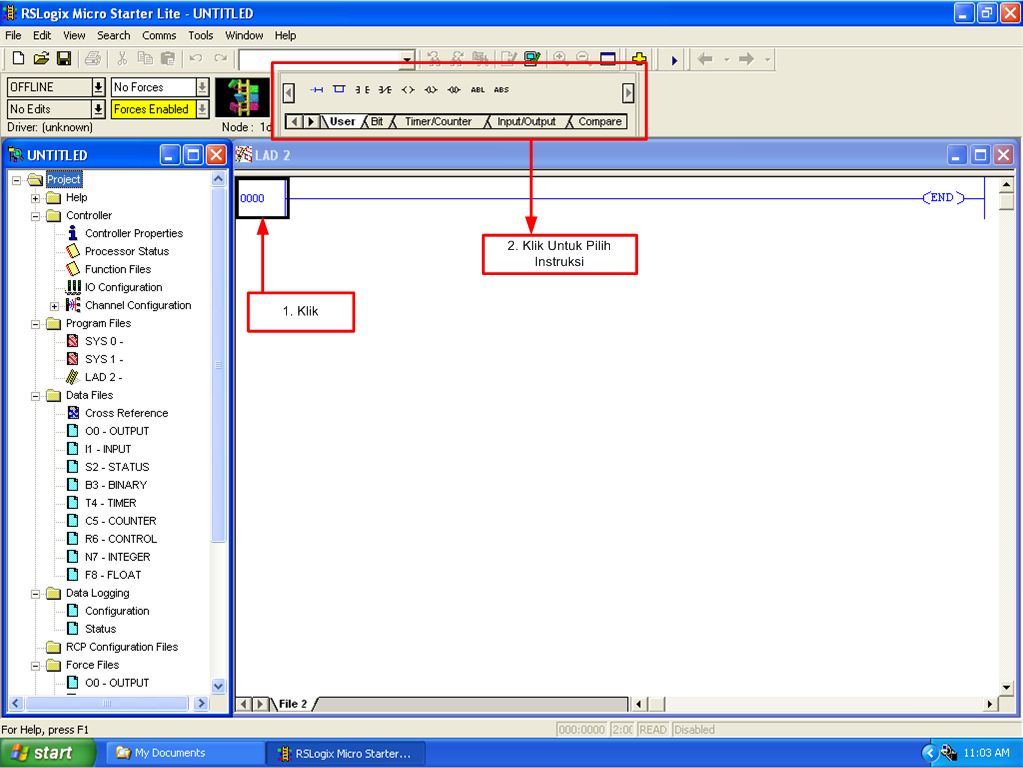Switch to the Bit instruction tab

click(377, 121)
